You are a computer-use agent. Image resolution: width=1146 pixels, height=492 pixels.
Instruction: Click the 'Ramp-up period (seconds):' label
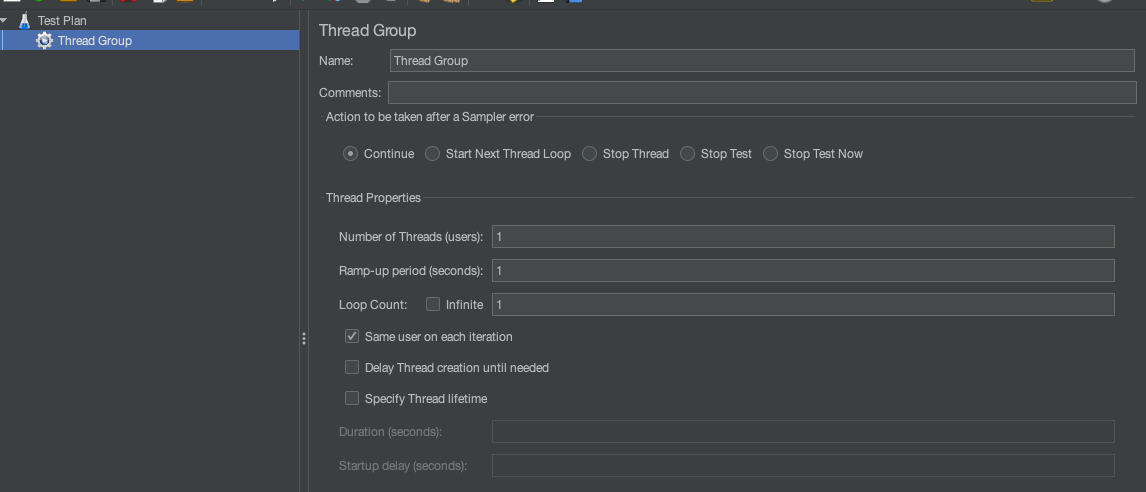click(411, 270)
